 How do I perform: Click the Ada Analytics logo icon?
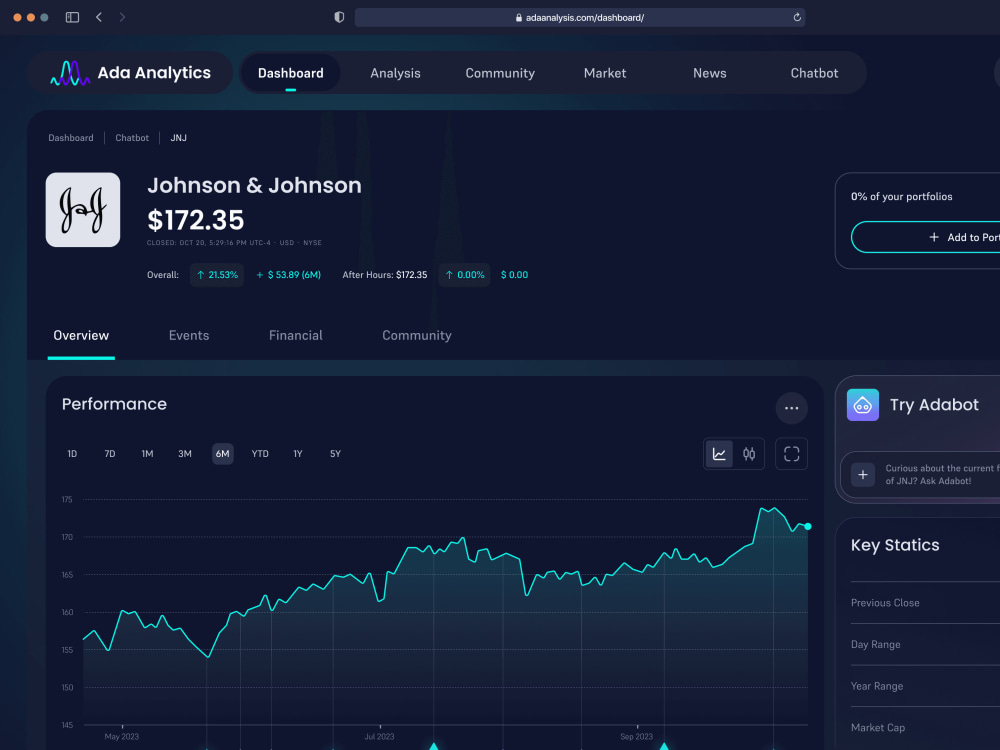point(70,73)
